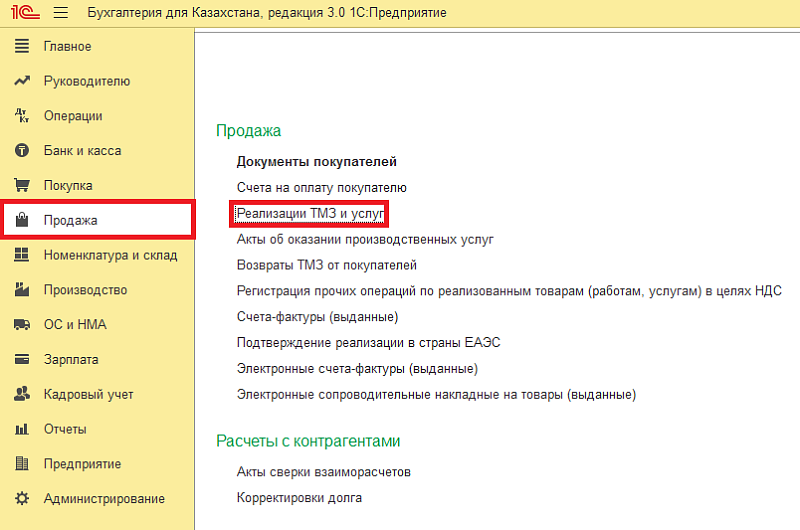Click the Руководителю chart icon
Screen dimensions: 800x530
coord(22,81)
